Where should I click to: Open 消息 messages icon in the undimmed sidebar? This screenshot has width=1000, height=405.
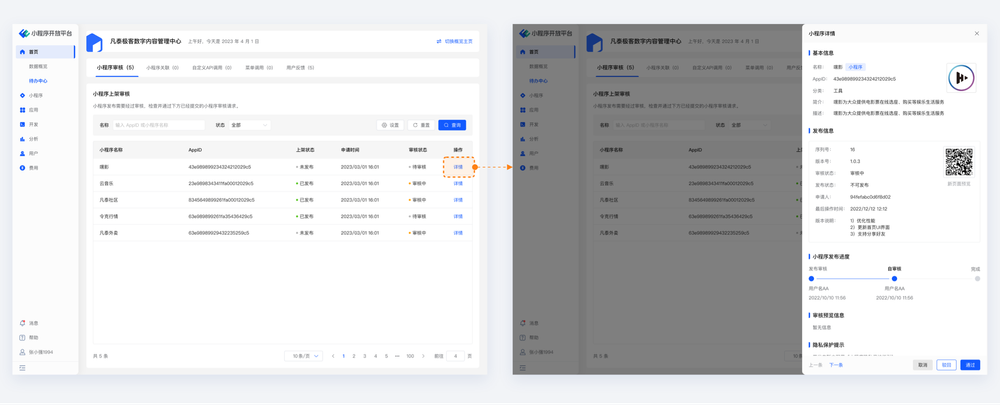[x=23, y=323]
